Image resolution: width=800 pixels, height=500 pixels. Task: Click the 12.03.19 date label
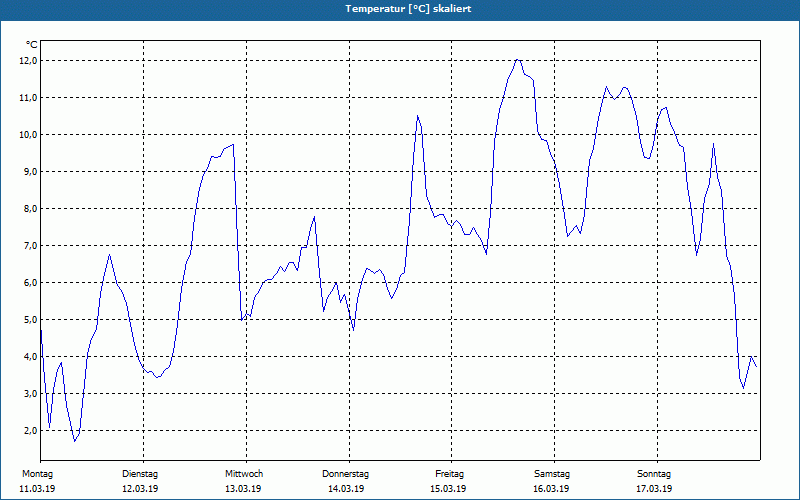point(140,489)
